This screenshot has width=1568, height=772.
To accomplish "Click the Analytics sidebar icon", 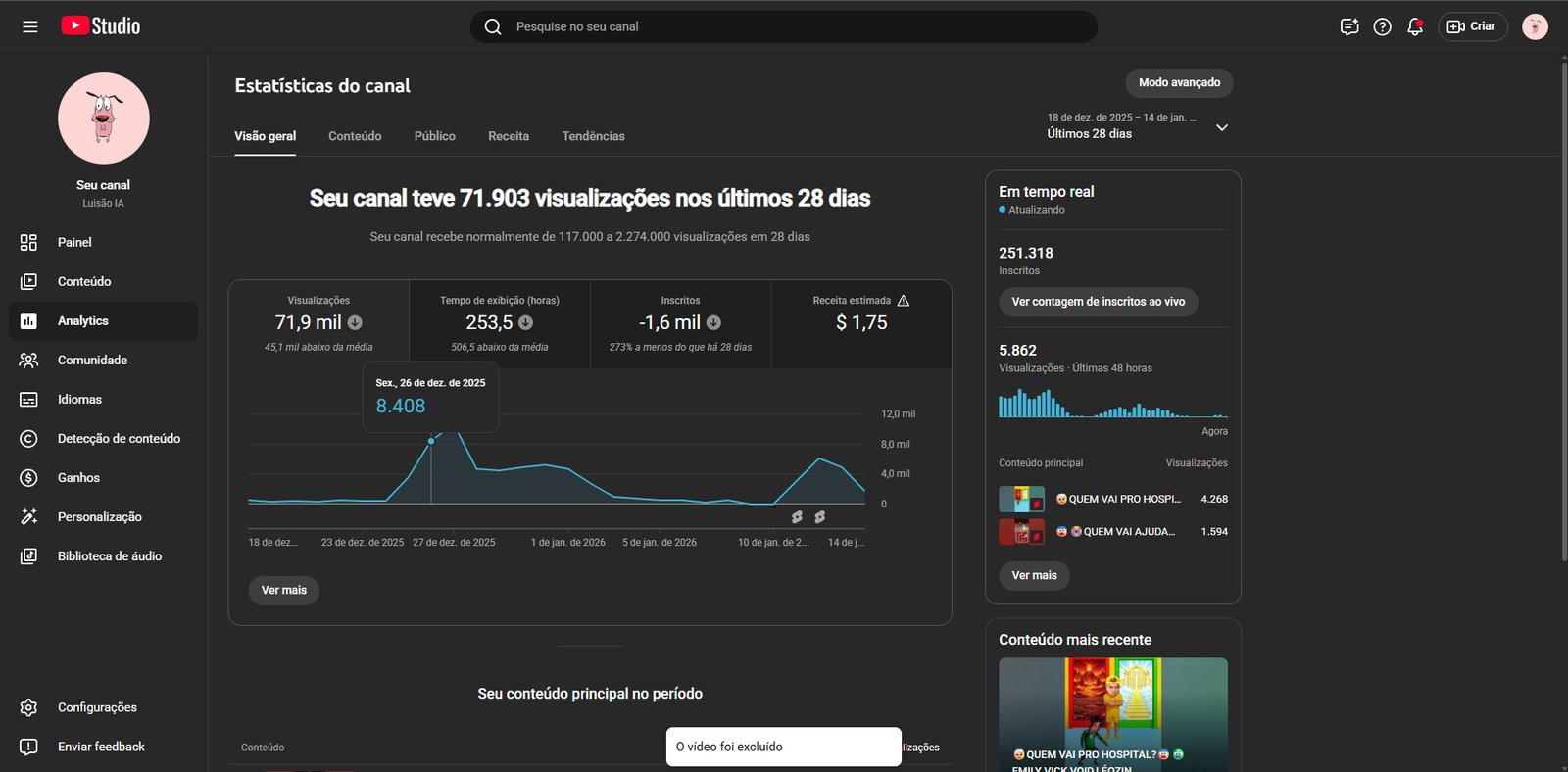I will (x=28, y=320).
